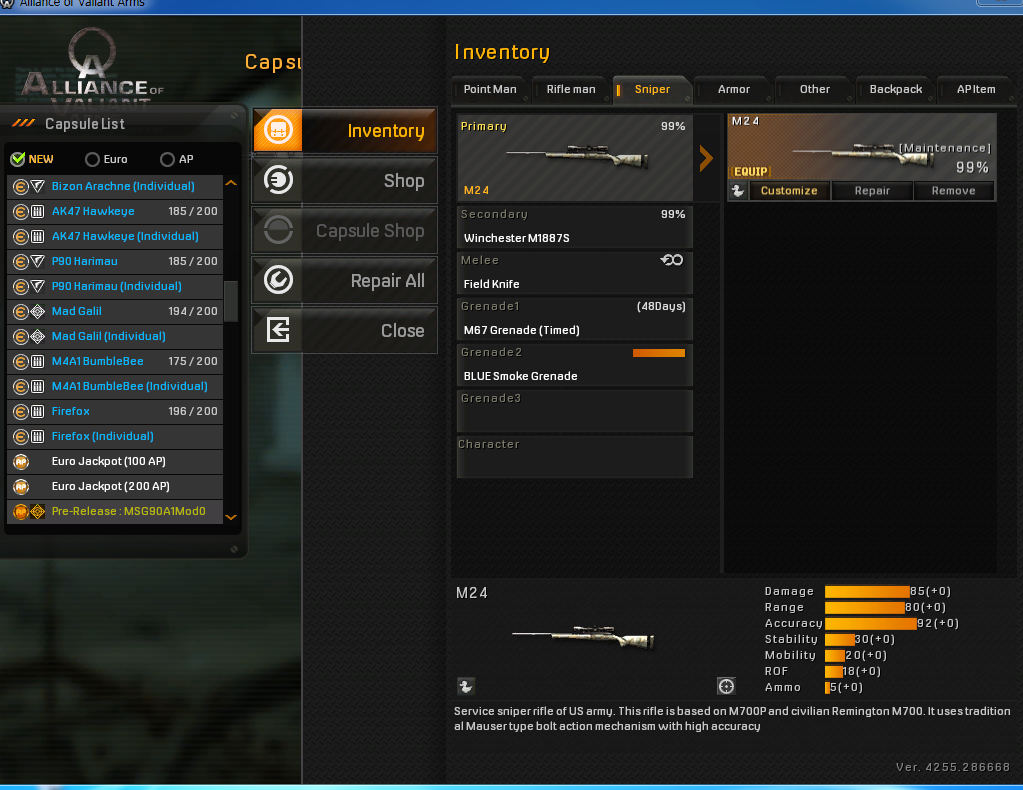Select AK47 Hawkeye 185/200 capsule
The height and width of the screenshot is (790, 1023).
click(x=115, y=211)
